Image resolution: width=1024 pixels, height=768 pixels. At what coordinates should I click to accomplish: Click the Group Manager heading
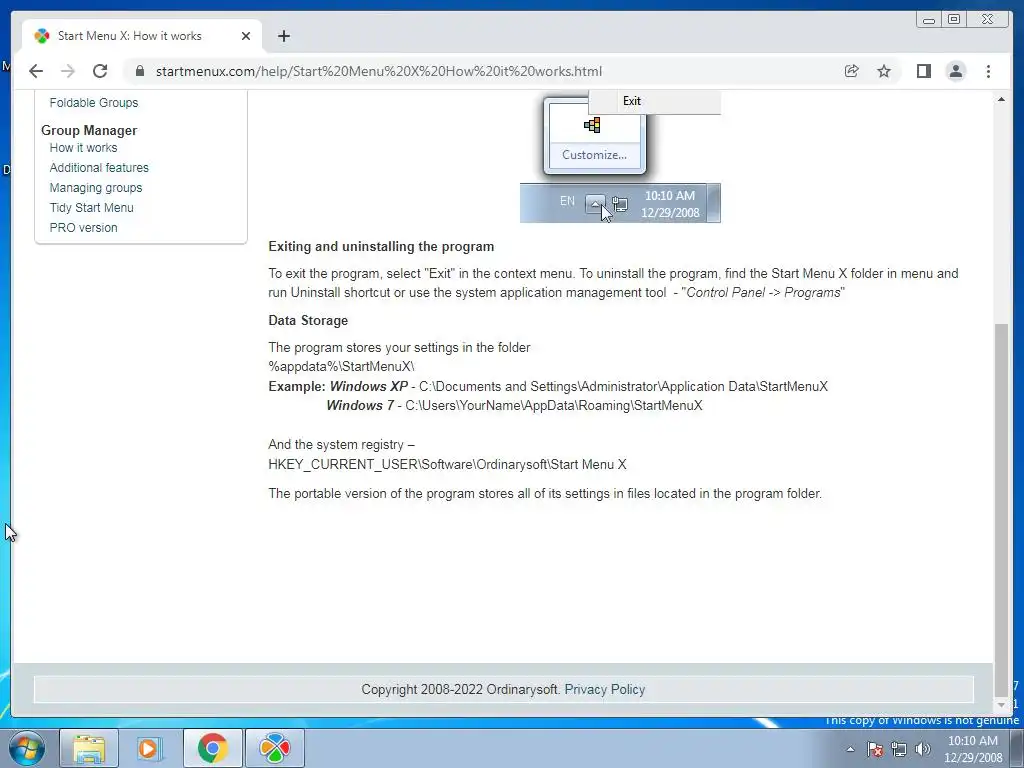tap(89, 130)
